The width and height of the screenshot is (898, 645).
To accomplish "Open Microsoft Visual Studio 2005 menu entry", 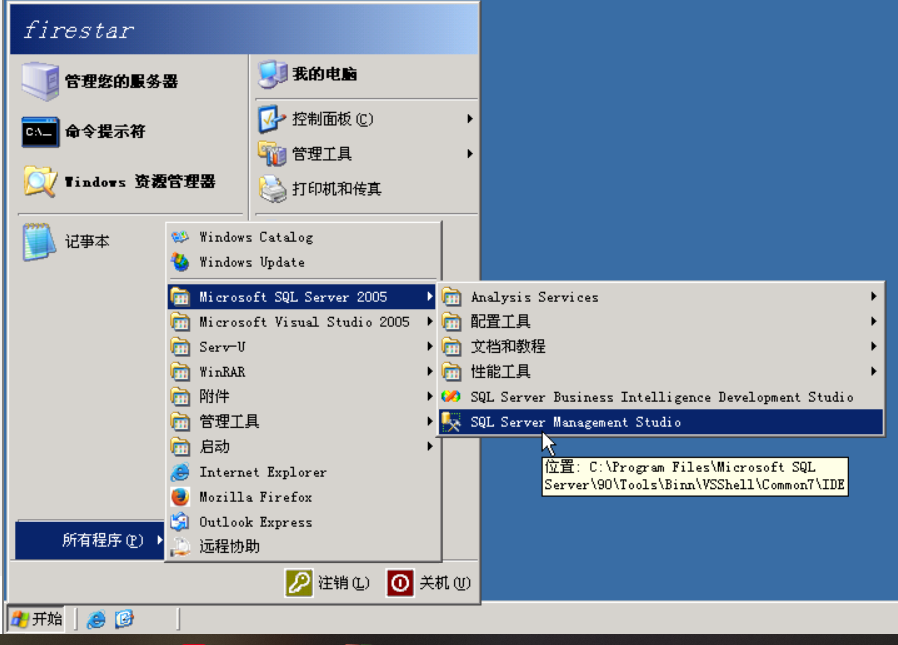I will tap(302, 321).
